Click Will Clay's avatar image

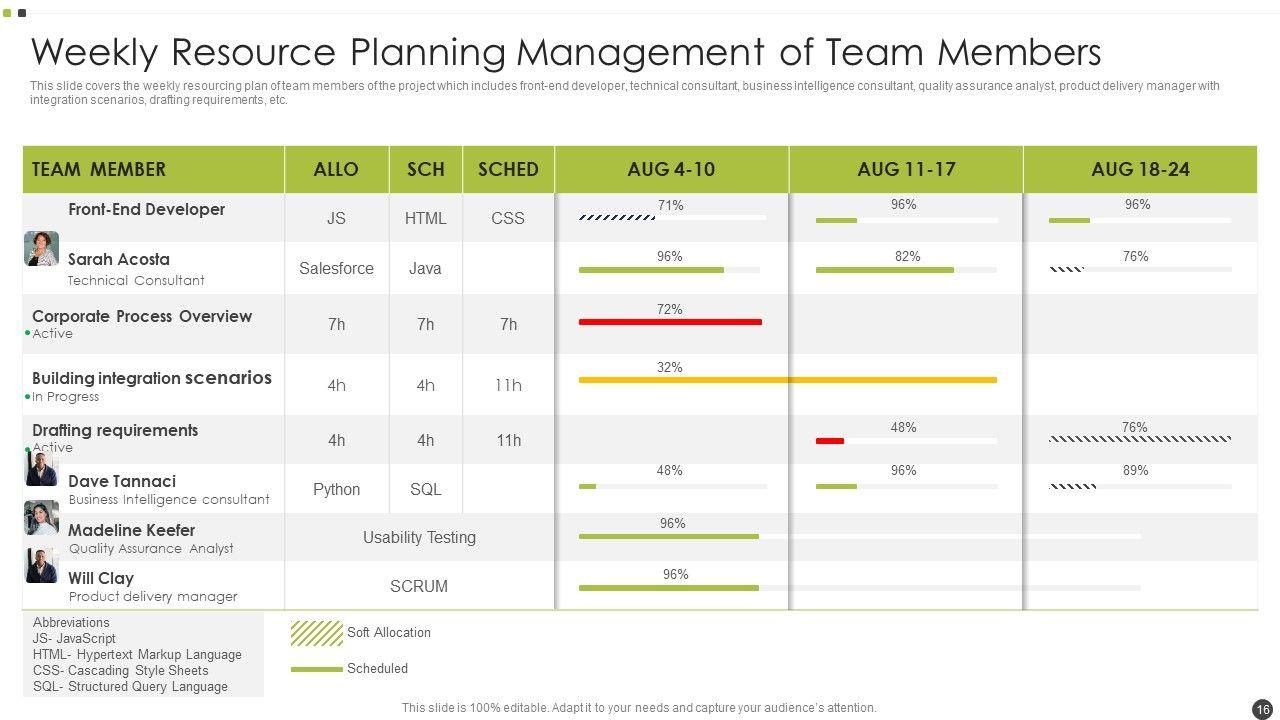41,565
